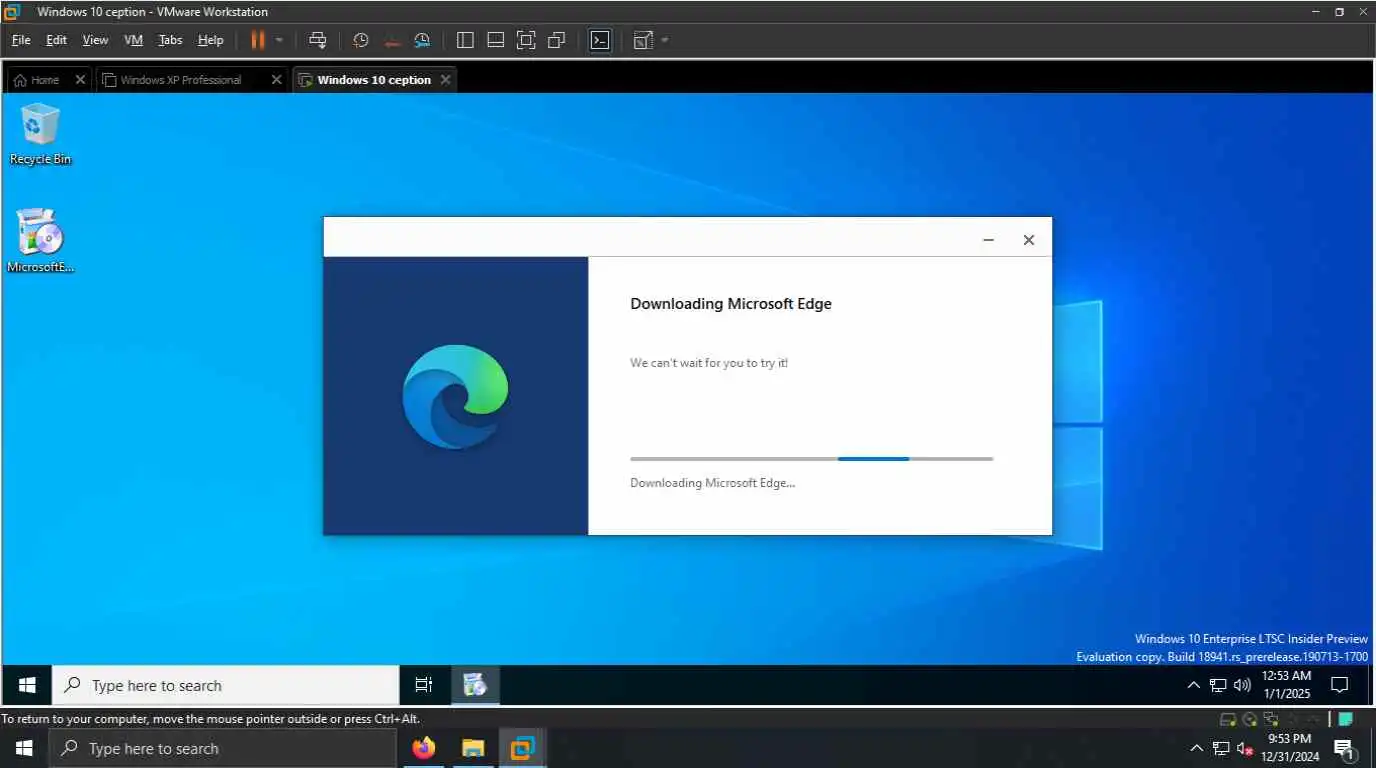This screenshot has height=768, width=1376.
Task: Show hidden icons in the guest tray
Action: click(x=1193, y=686)
